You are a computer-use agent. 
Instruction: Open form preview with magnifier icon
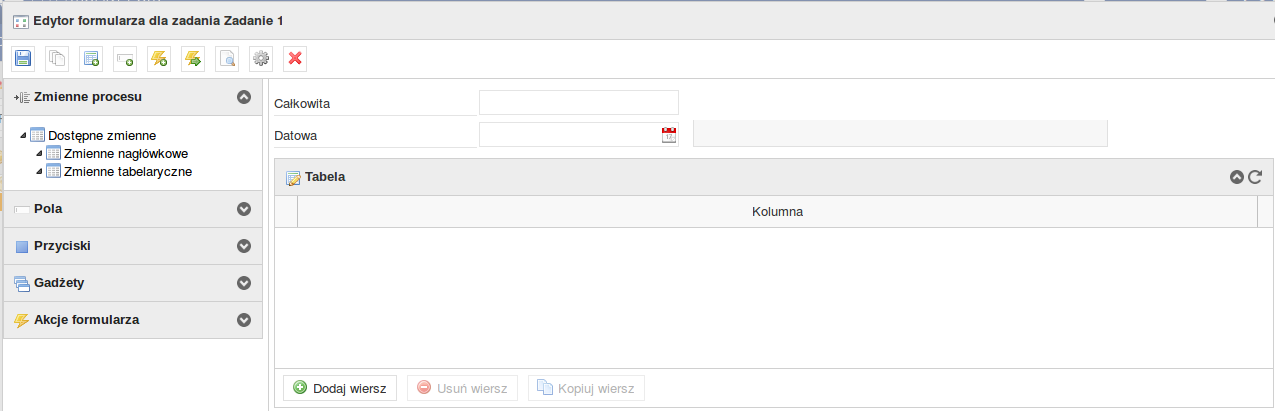(x=227, y=59)
